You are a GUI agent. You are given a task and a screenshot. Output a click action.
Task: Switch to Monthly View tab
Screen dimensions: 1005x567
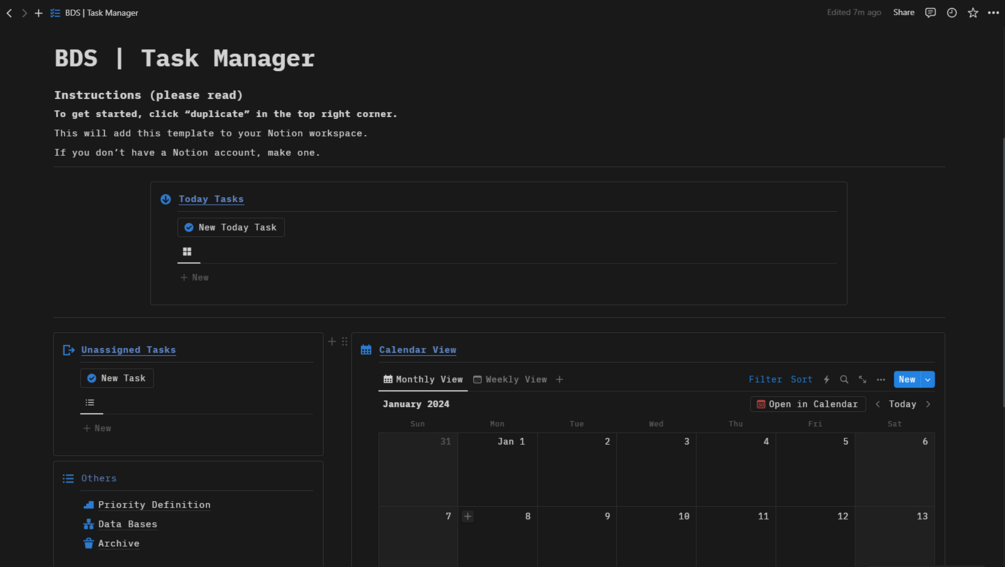pos(423,379)
